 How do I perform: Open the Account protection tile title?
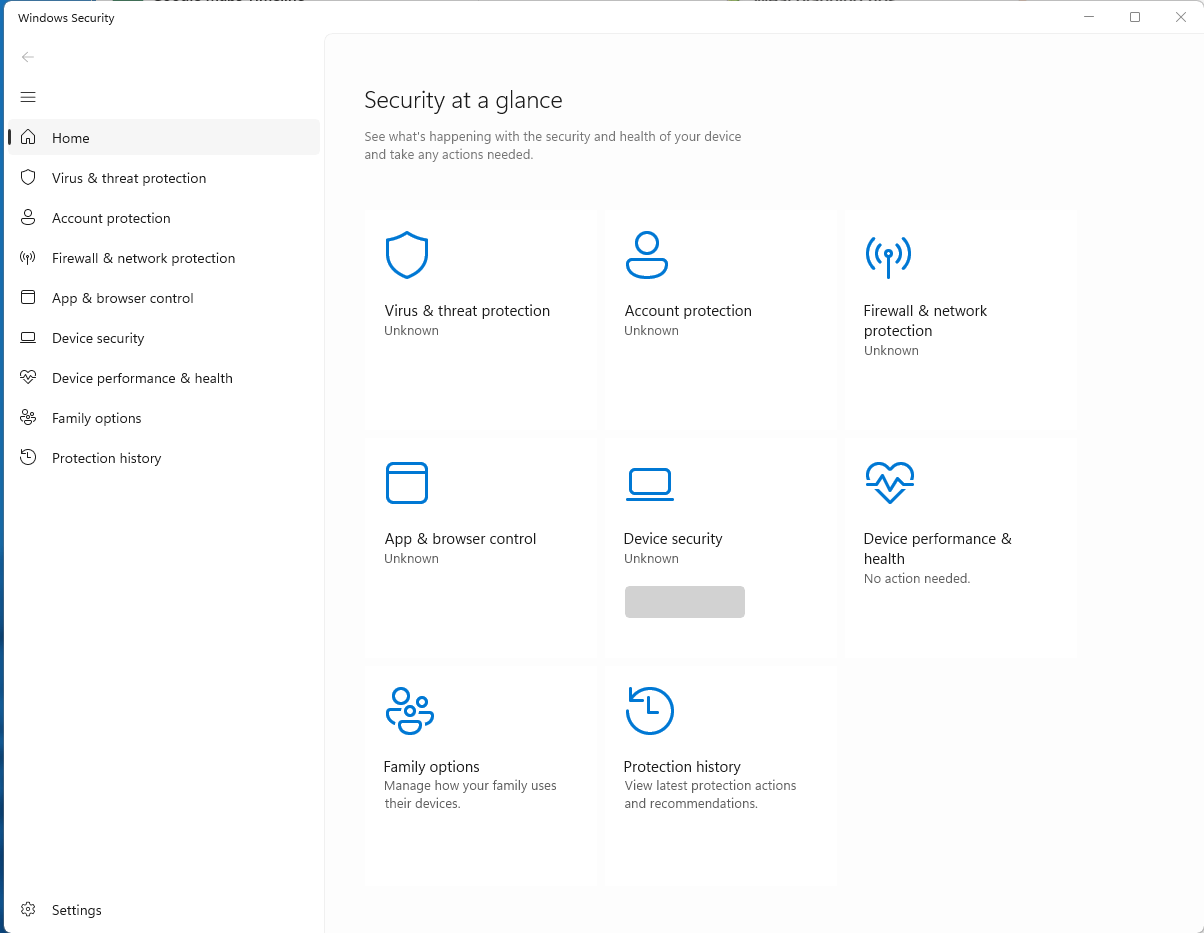(x=688, y=310)
